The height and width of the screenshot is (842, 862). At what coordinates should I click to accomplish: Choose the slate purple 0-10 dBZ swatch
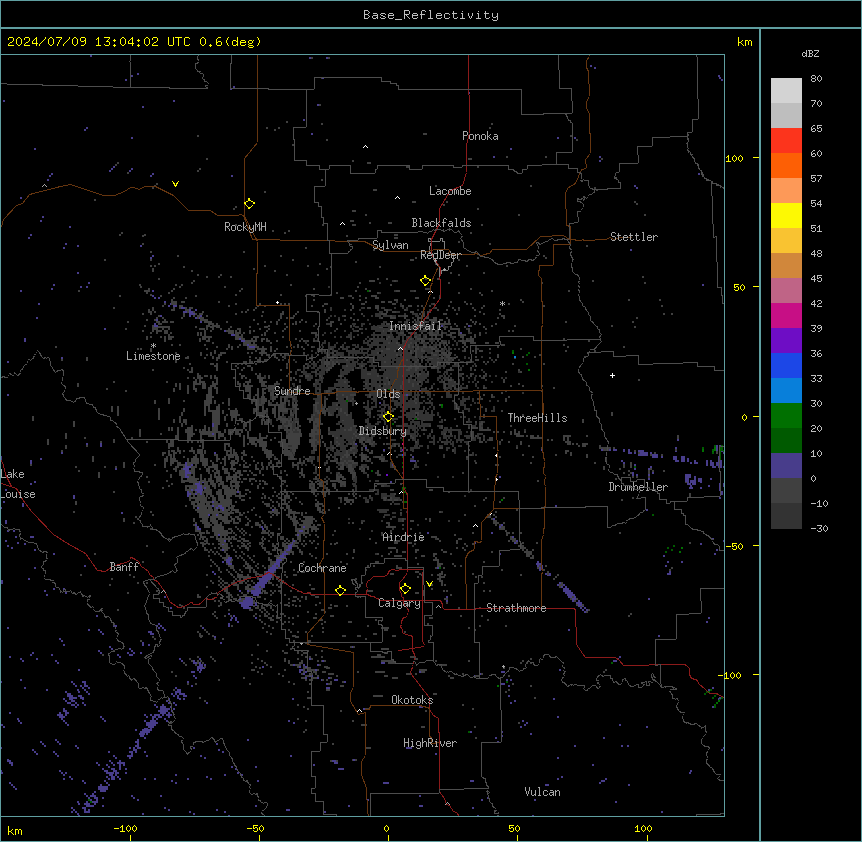coord(786,466)
